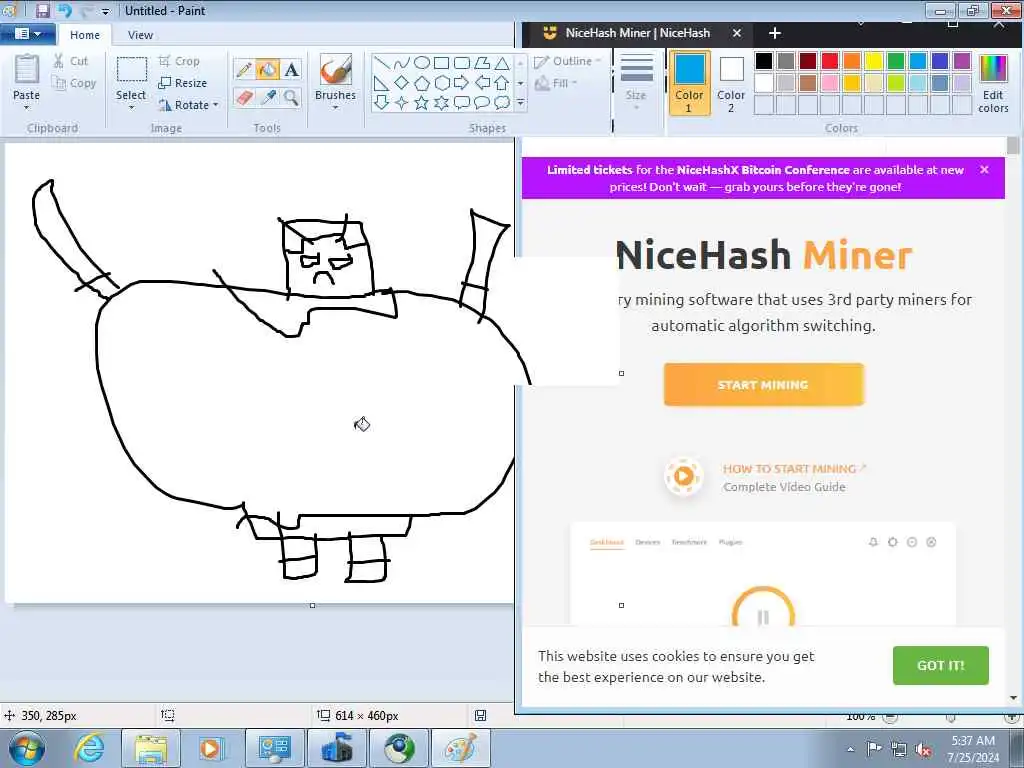Select the Text tool marked A
This screenshot has width=1024, height=768.
point(291,69)
